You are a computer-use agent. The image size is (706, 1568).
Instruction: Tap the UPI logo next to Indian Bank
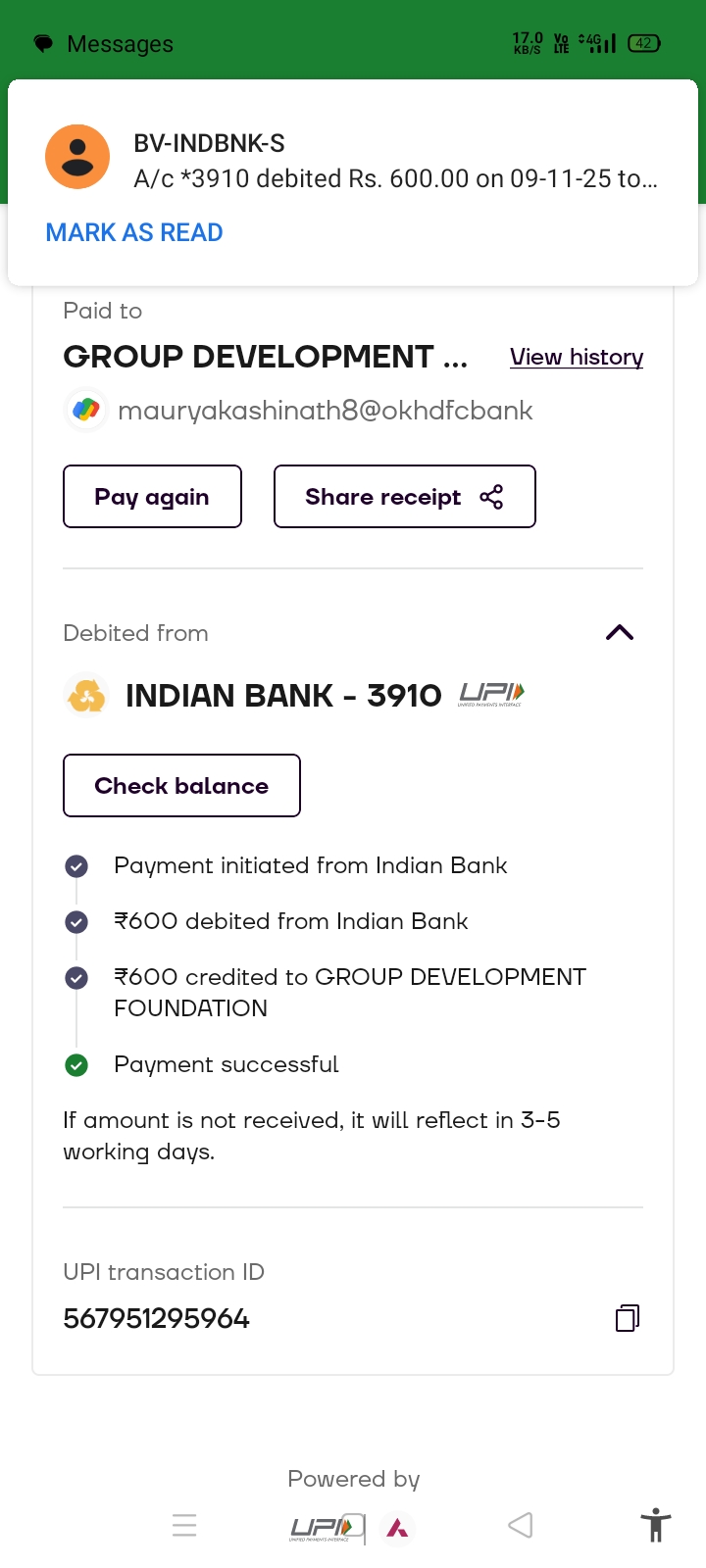click(491, 695)
